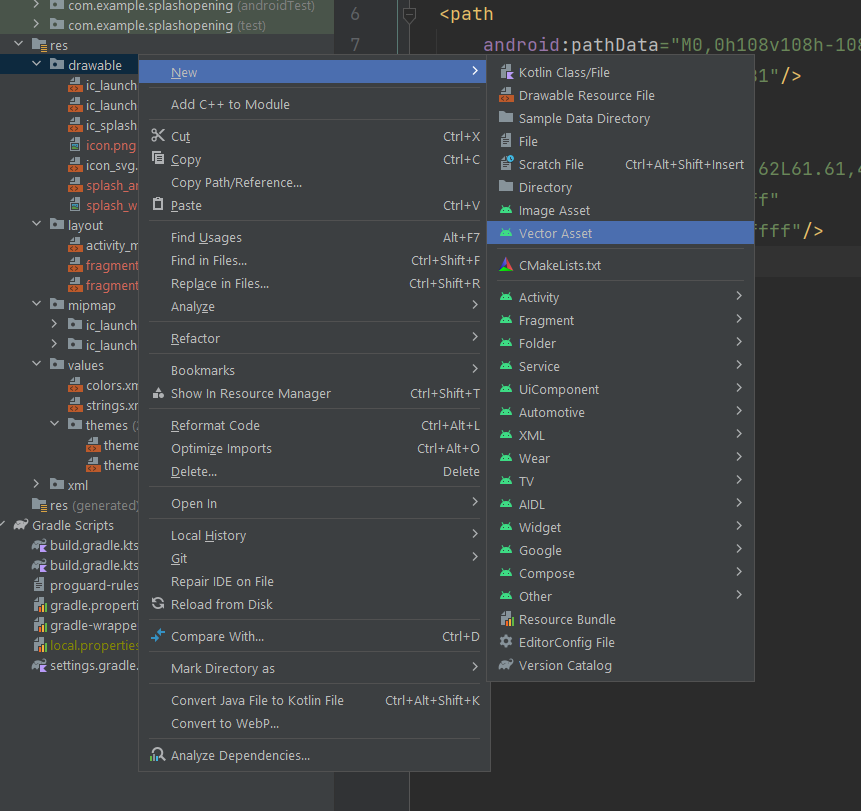Click the Gradle elephant icon on build.gradle.kts
The image size is (861, 811).
(x=36, y=545)
